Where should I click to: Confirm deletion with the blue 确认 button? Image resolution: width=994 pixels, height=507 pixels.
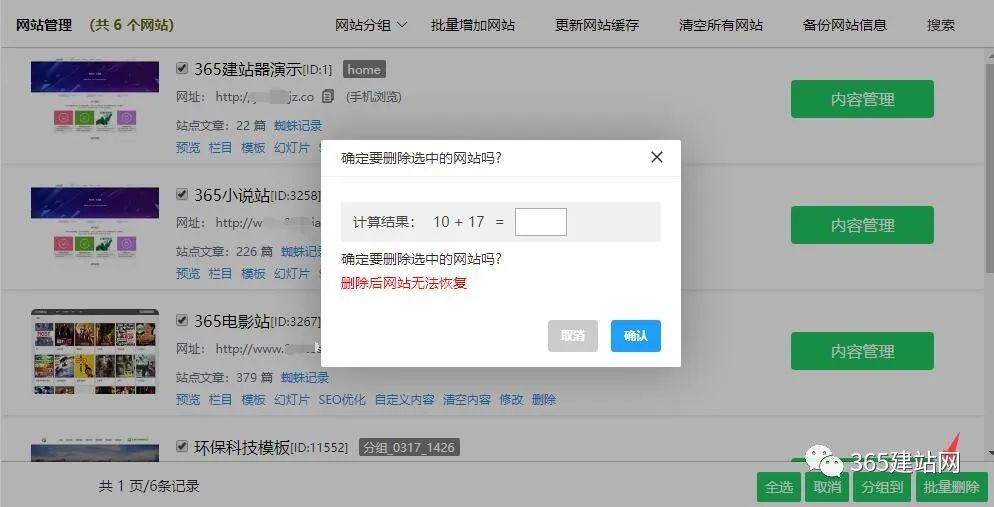(636, 336)
